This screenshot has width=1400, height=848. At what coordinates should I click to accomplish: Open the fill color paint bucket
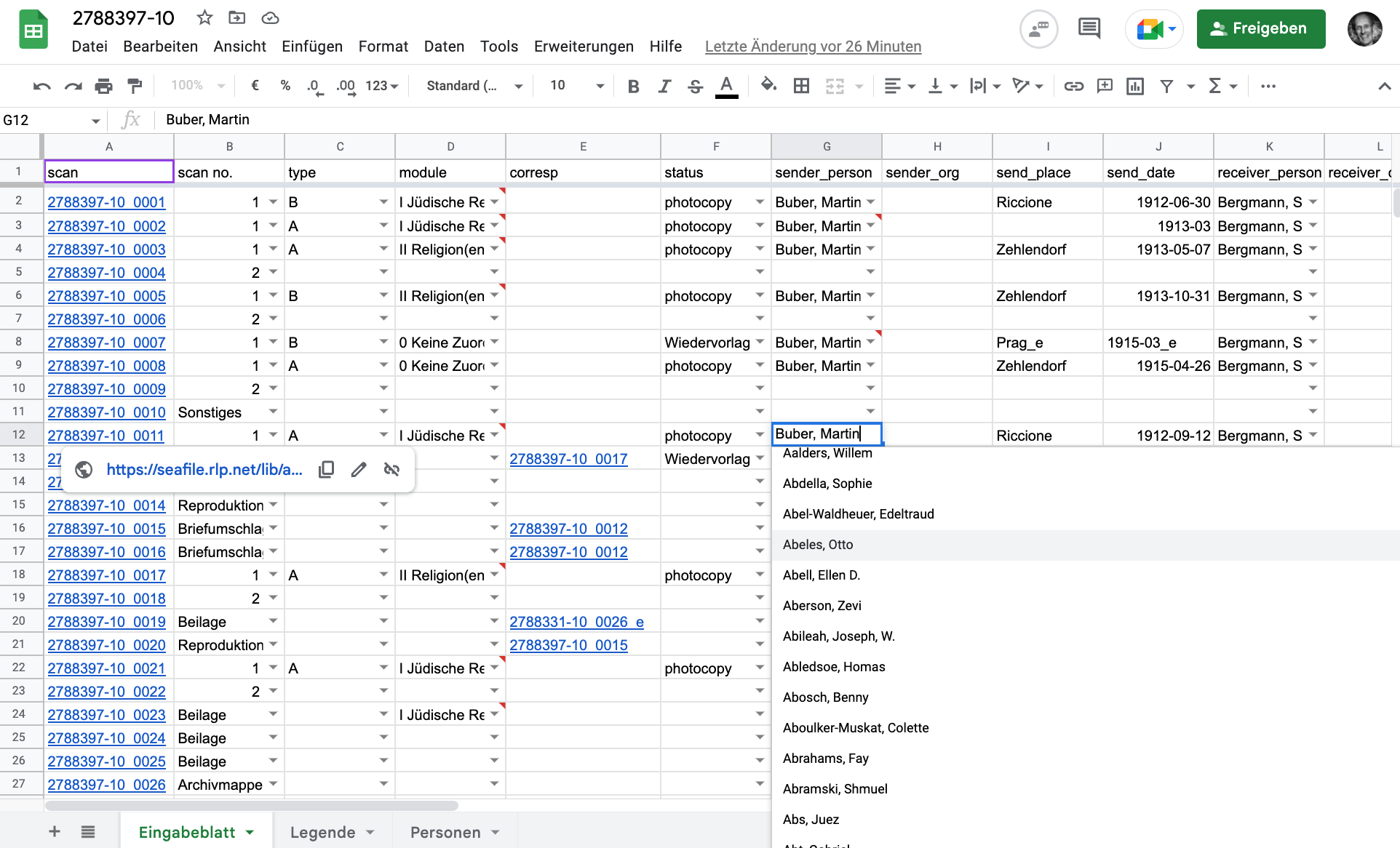pos(768,87)
